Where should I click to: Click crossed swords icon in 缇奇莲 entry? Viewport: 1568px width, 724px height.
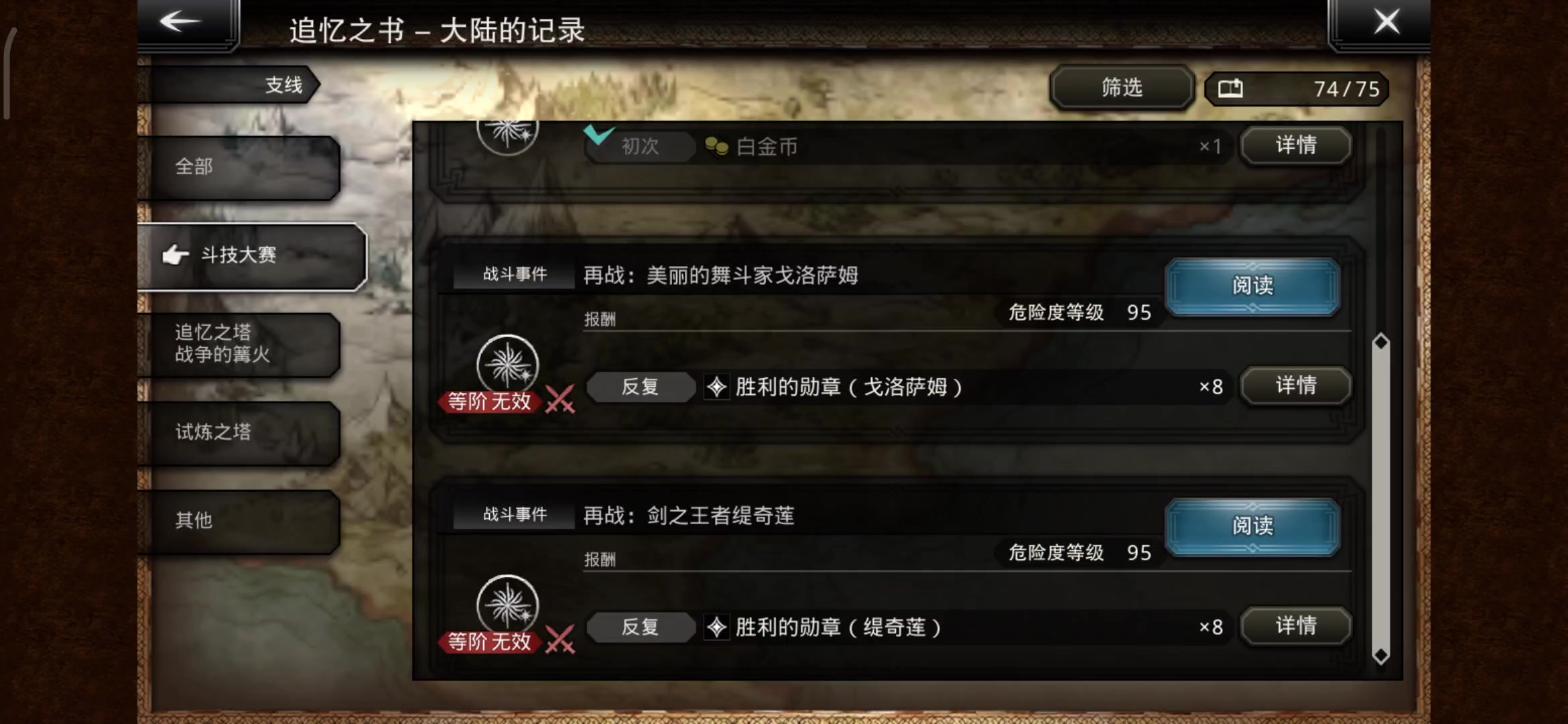click(x=560, y=640)
